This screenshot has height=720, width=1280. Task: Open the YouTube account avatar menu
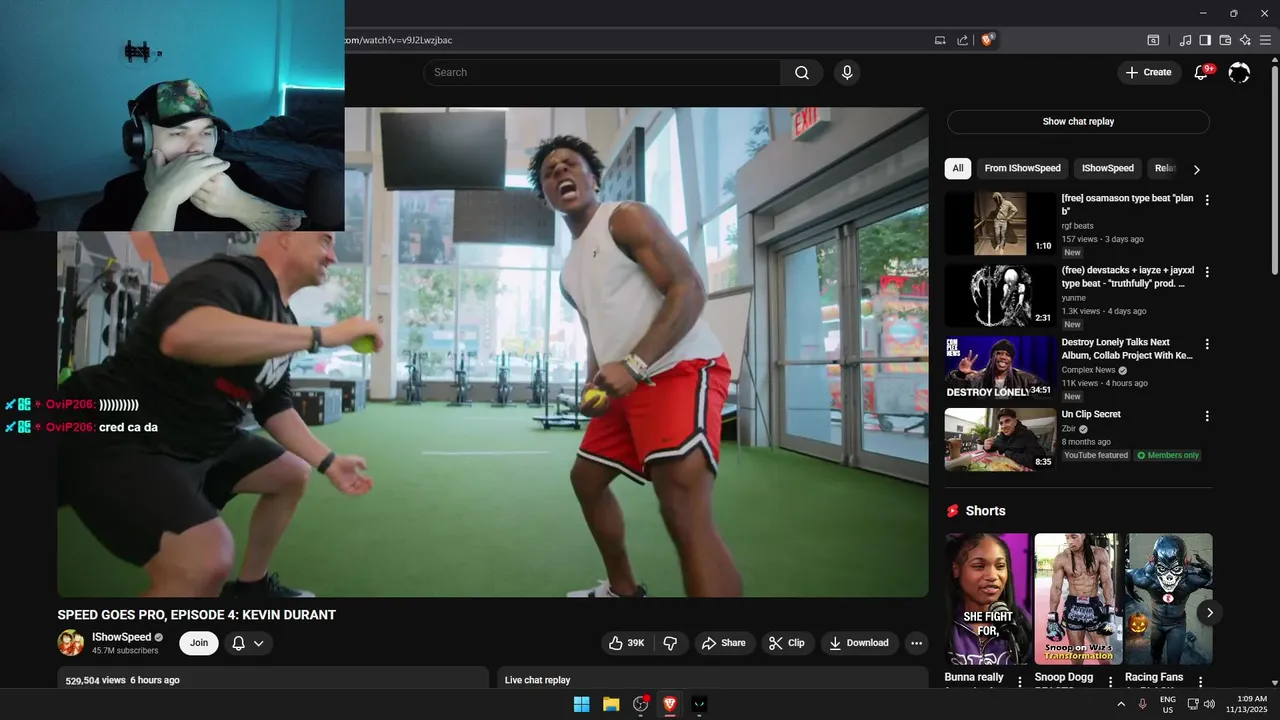[x=1239, y=72]
